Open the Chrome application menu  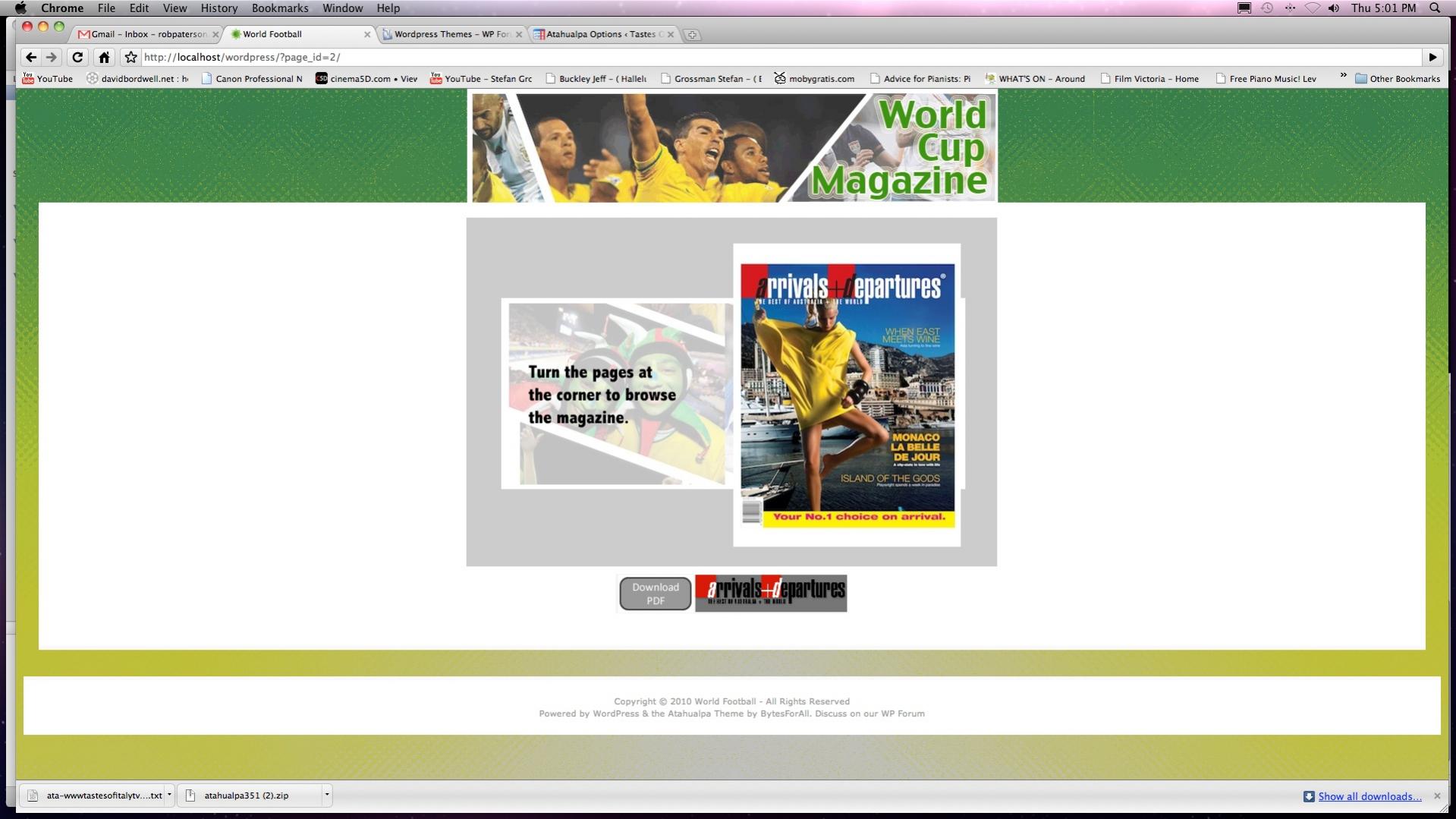(62, 8)
